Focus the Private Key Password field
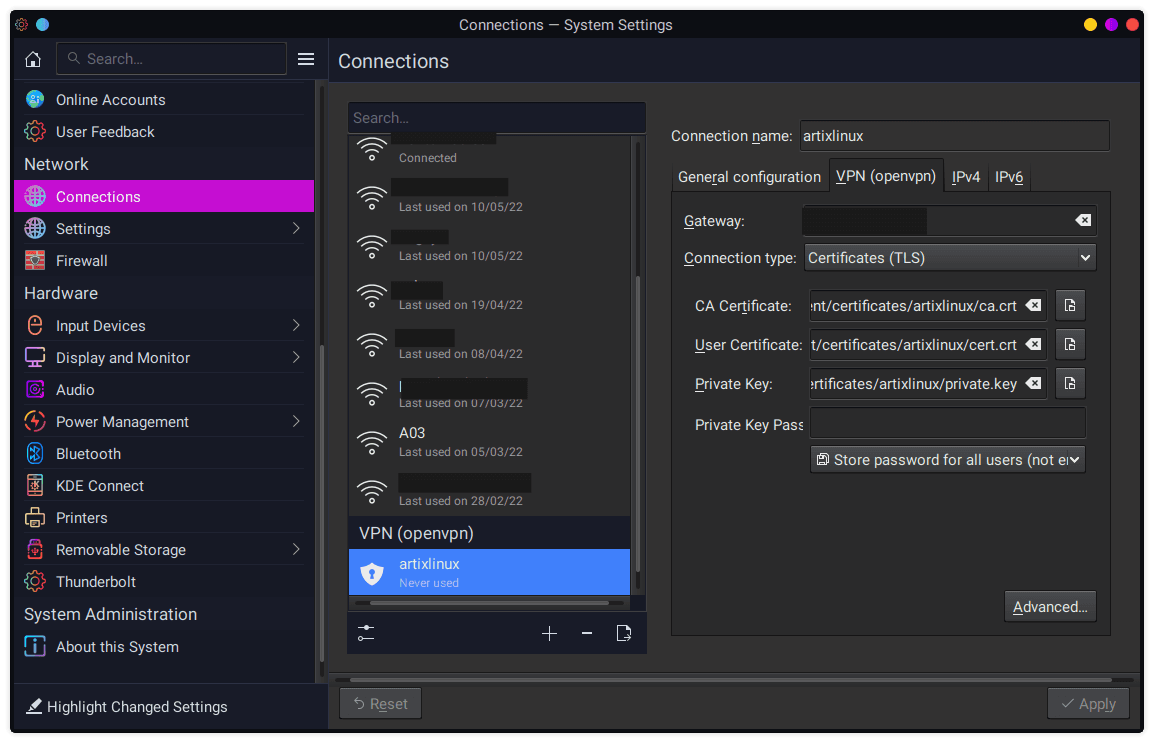1154x743 pixels. (947, 423)
